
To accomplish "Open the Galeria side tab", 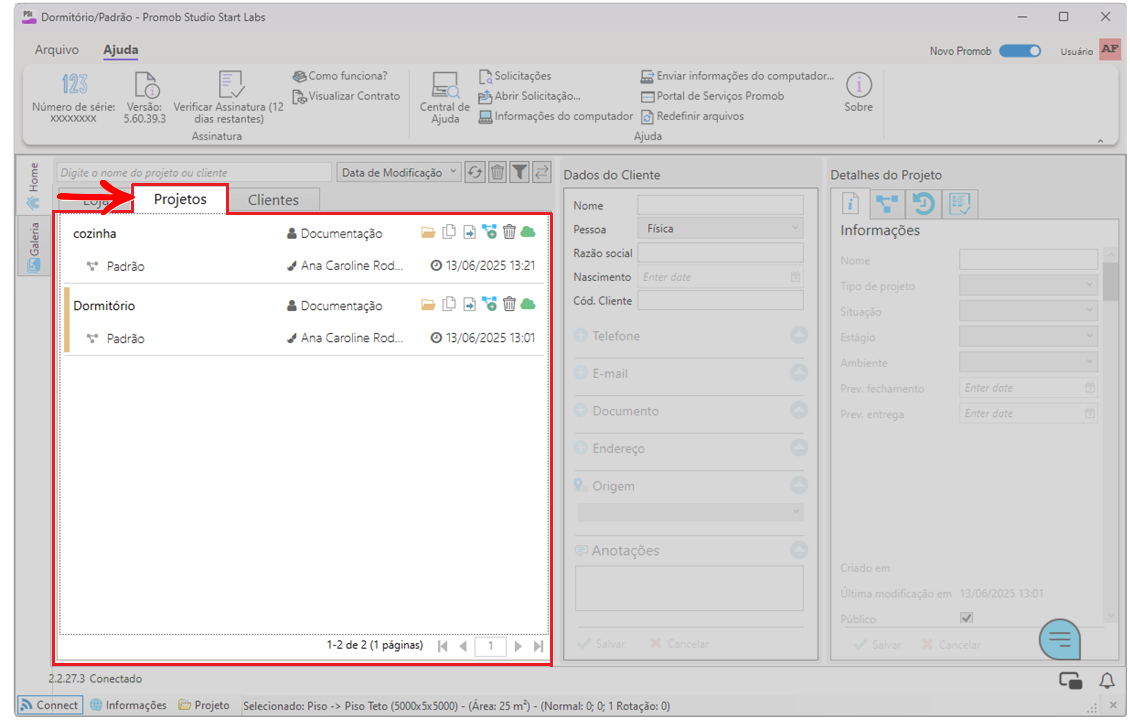I will [32, 247].
